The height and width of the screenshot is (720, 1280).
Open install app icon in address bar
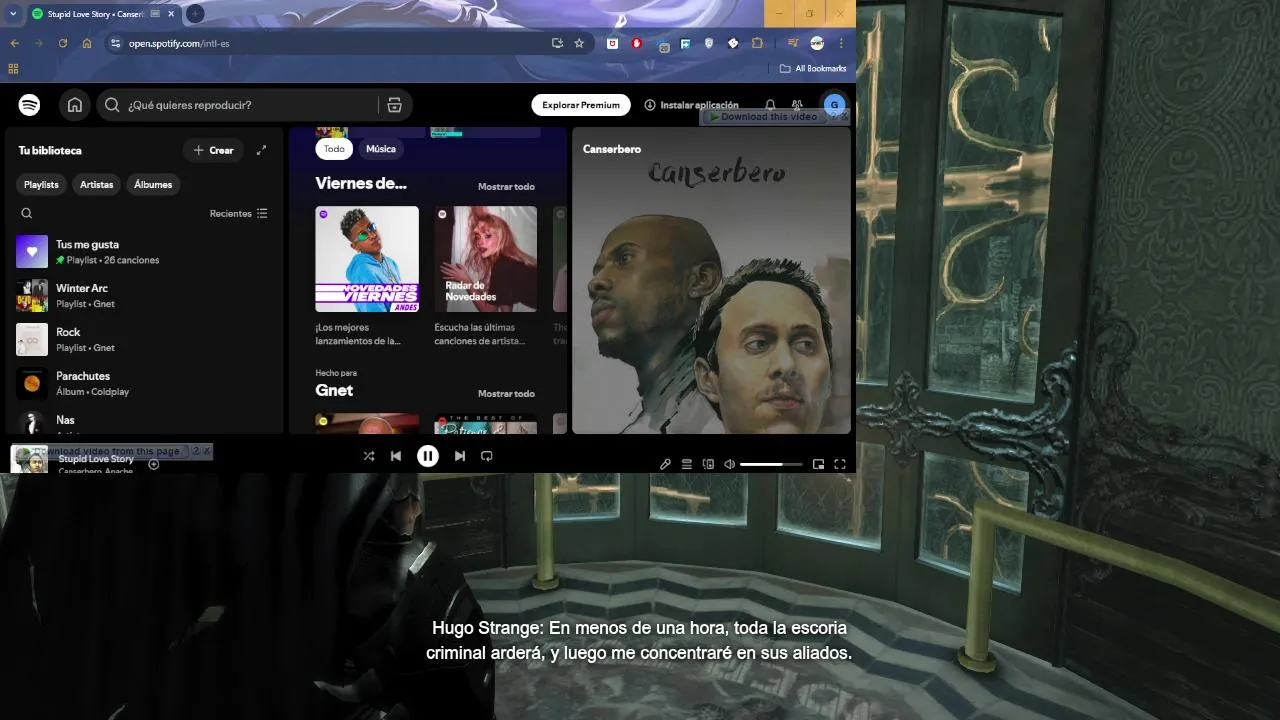[x=557, y=43]
